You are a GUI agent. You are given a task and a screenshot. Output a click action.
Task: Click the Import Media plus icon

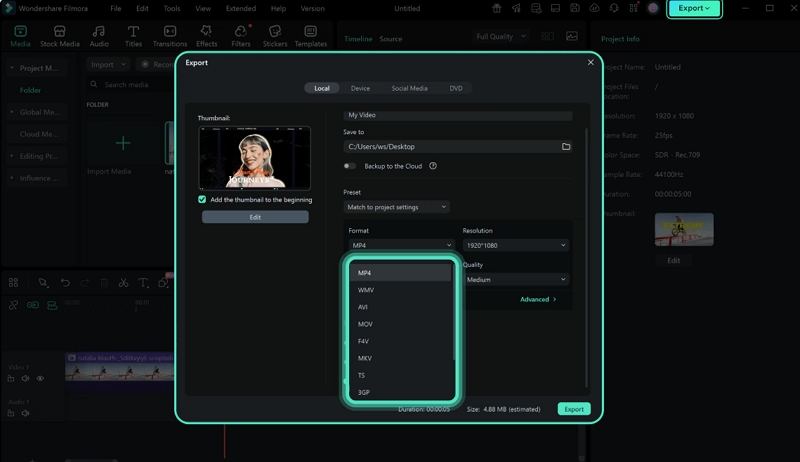click(x=122, y=143)
